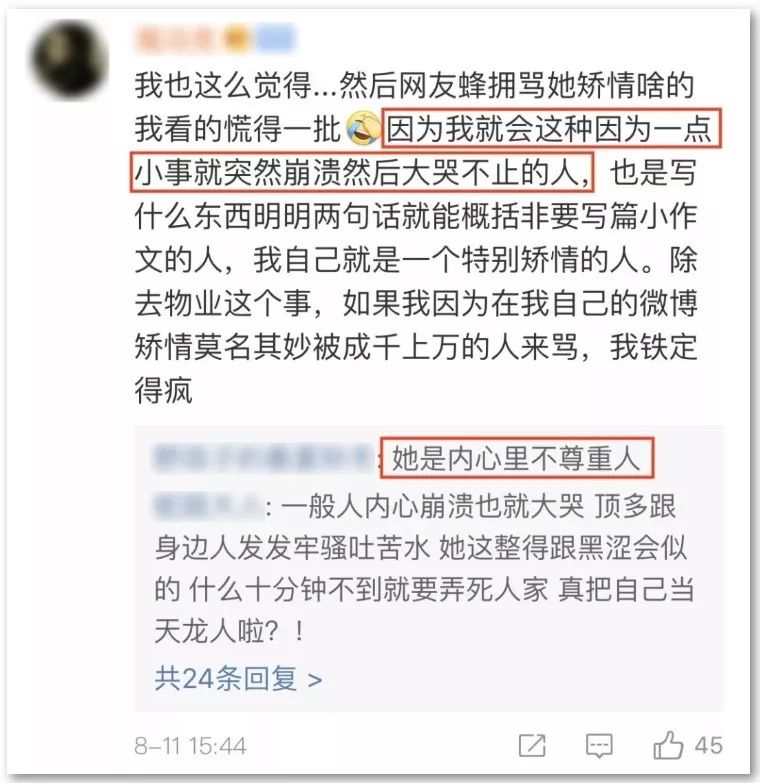The height and width of the screenshot is (783, 760).
Task: Click the yellow badge beside the username
Action: [x=236, y=39]
